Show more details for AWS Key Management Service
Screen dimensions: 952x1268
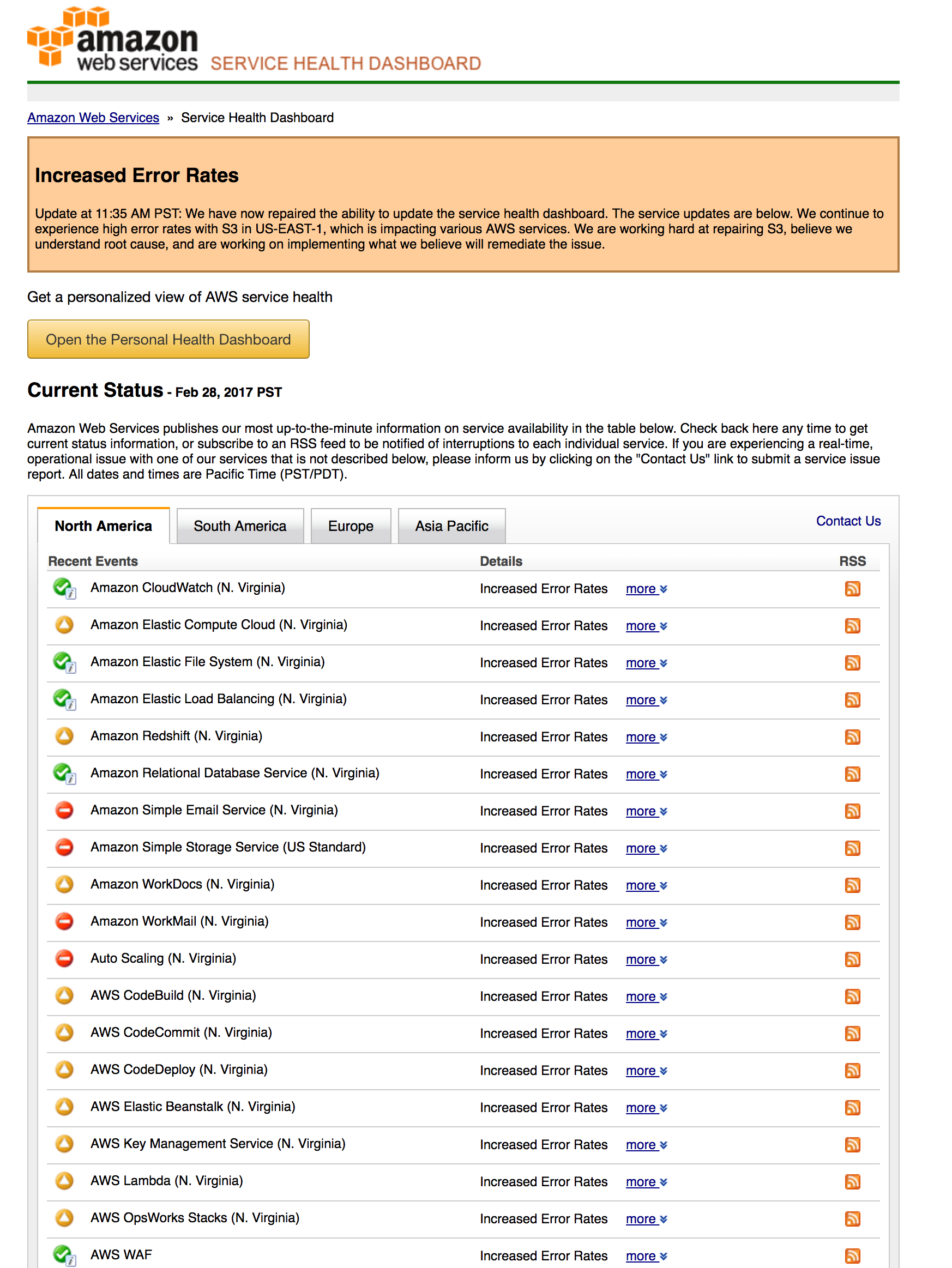[646, 1145]
